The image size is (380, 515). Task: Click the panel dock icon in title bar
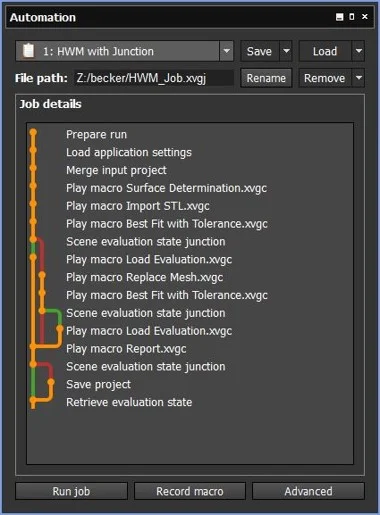pyautogui.click(x=339, y=17)
